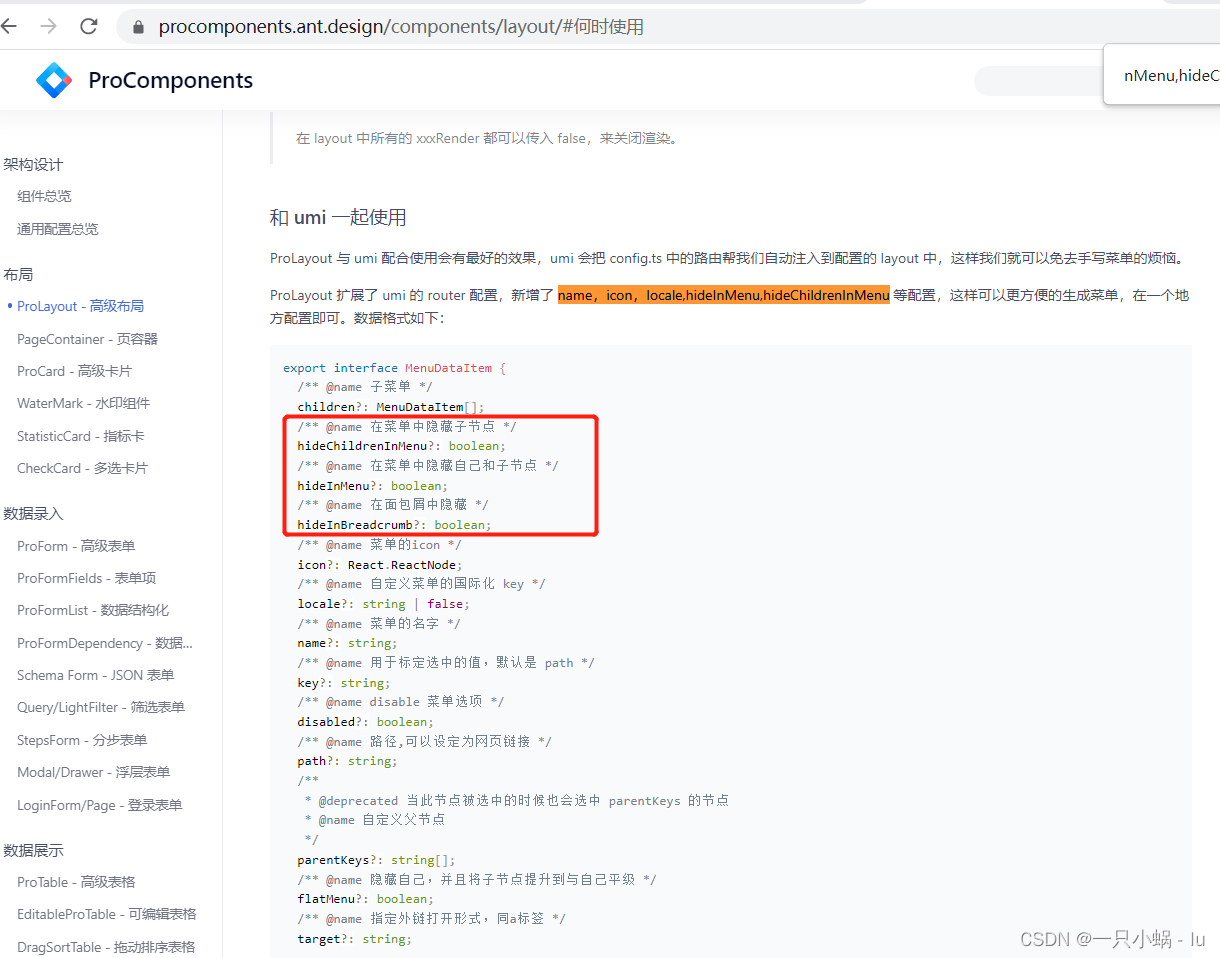
Task: Open ProFormFields - 表单项 page
Action: (x=87, y=578)
